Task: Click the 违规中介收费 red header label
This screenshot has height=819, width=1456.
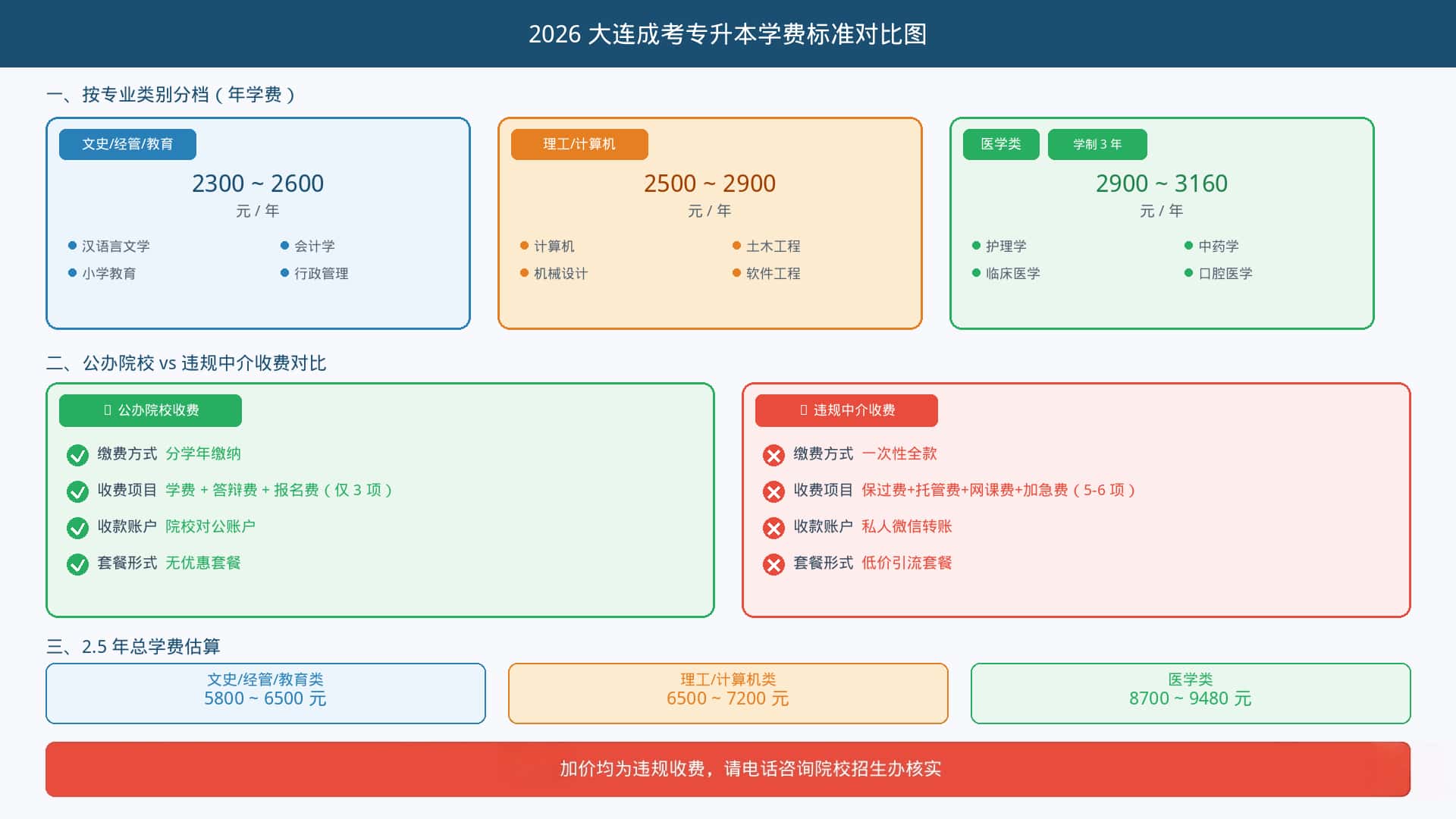Action: point(846,410)
